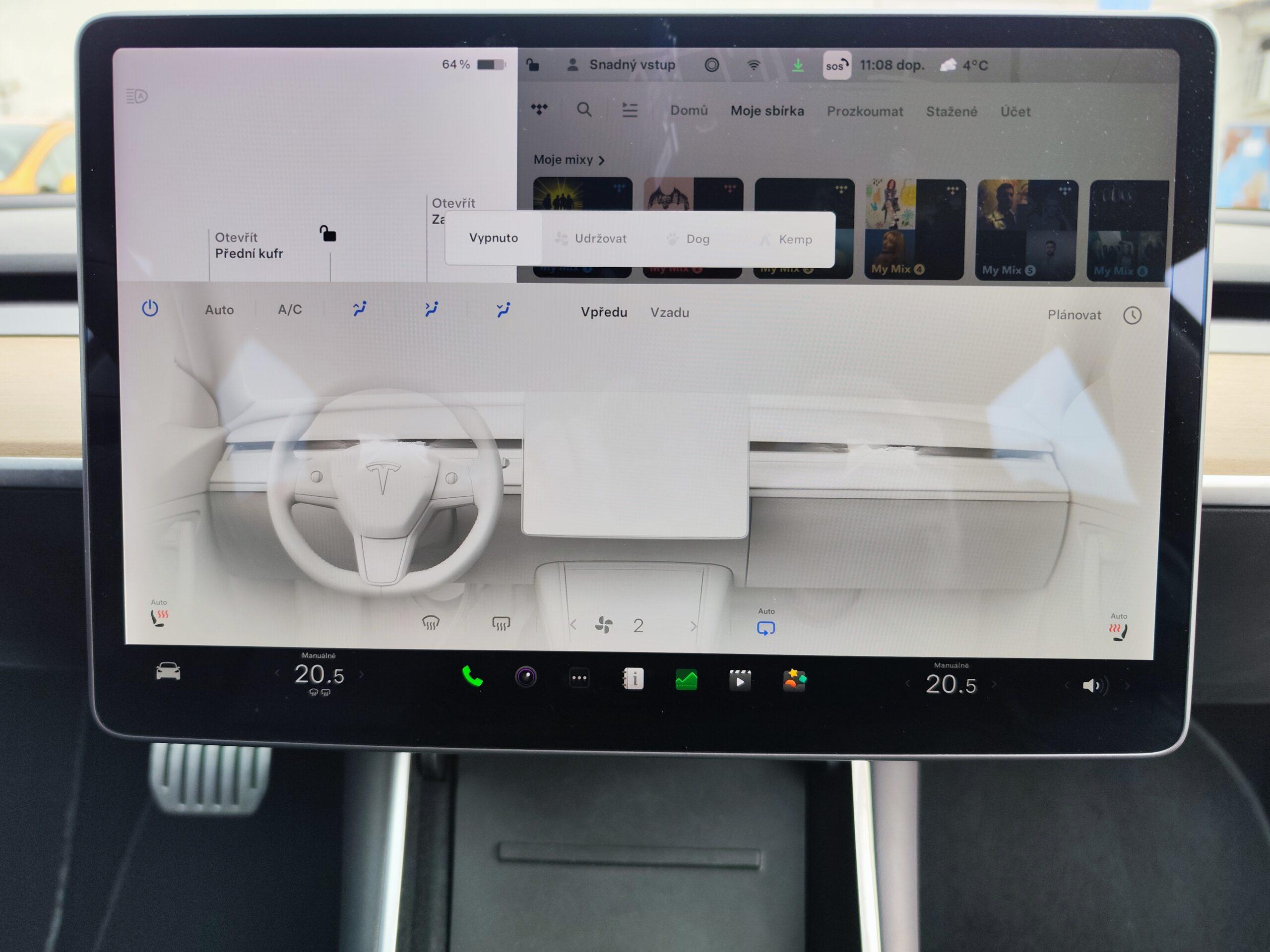Tap the auto headlight indicator icon

coord(136,96)
